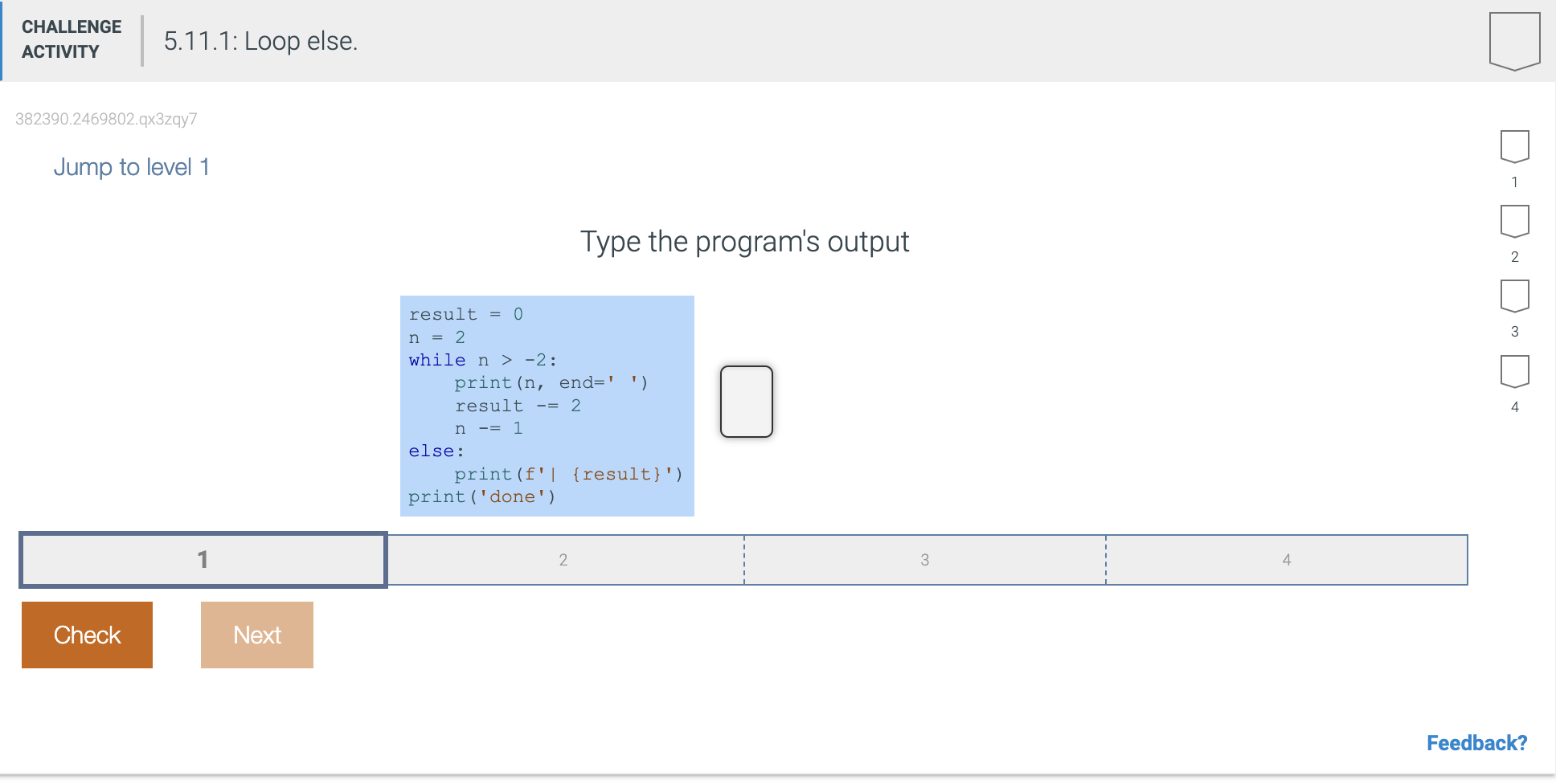
Task: Click the shield badge next to activity title
Action: [1514, 40]
